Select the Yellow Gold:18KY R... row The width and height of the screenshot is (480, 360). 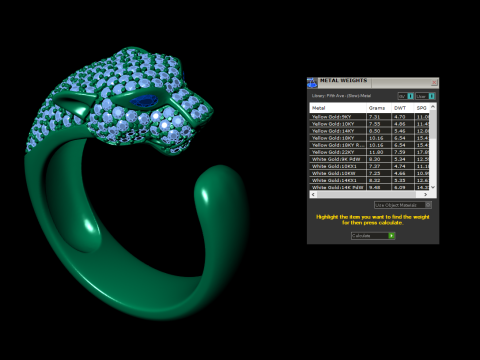(x=369, y=145)
